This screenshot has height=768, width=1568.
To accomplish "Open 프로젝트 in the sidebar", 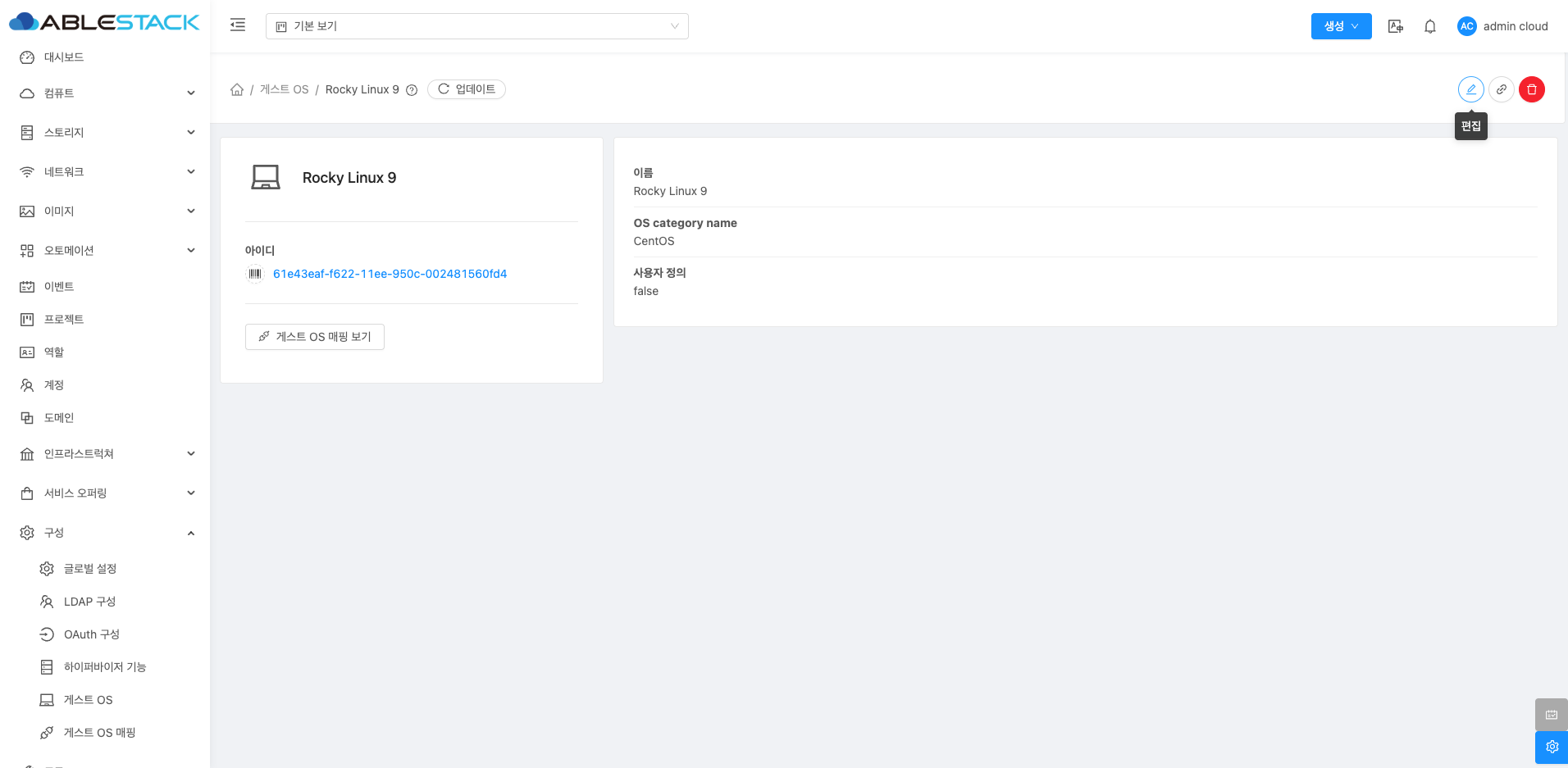I will click(x=105, y=320).
